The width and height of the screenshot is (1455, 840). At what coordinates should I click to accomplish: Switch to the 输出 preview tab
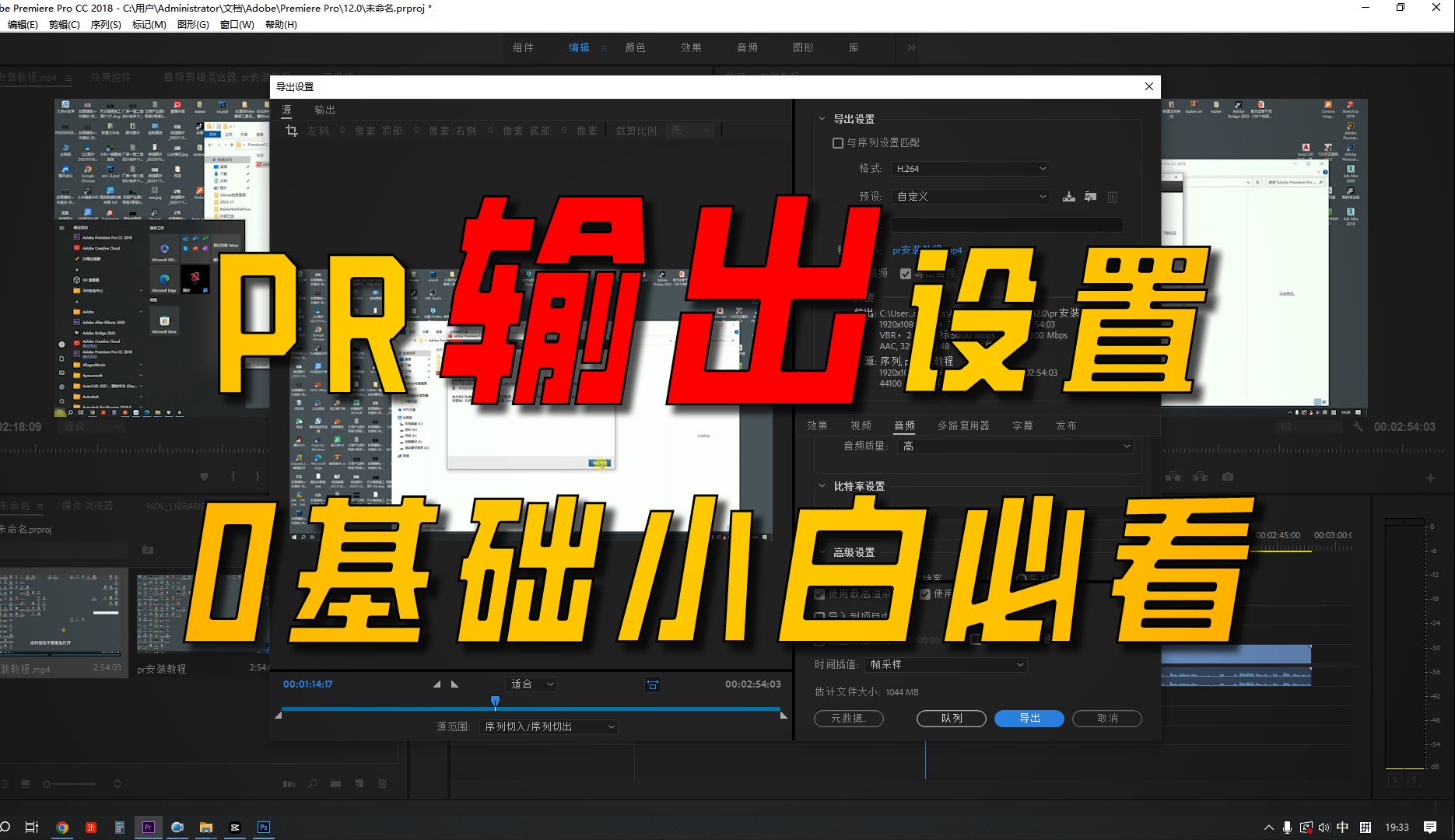click(324, 110)
